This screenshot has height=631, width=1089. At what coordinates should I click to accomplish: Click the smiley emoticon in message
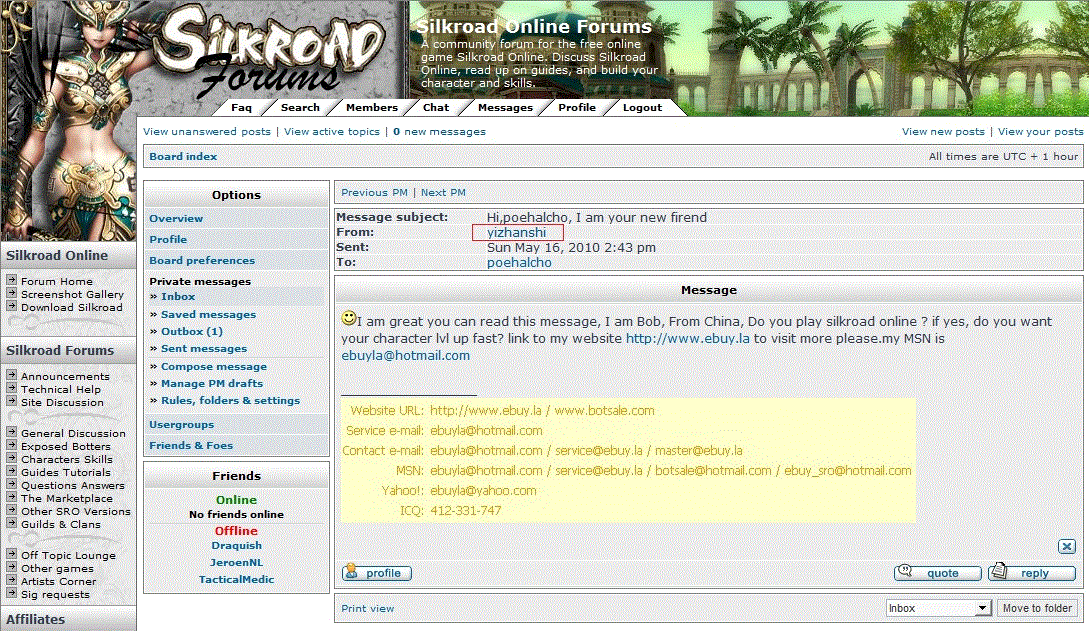click(x=349, y=318)
